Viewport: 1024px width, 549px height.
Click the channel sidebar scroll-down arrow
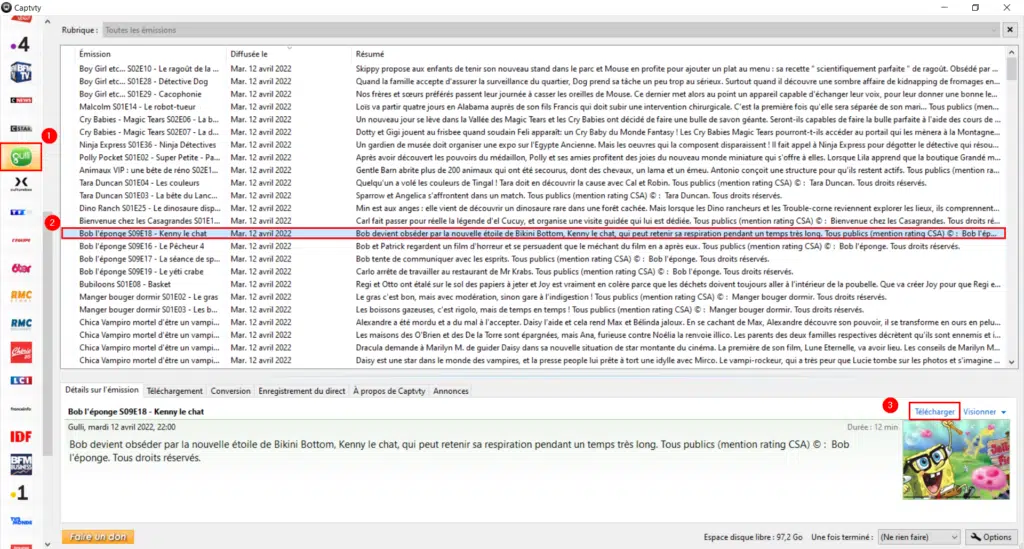(x=47, y=544)
